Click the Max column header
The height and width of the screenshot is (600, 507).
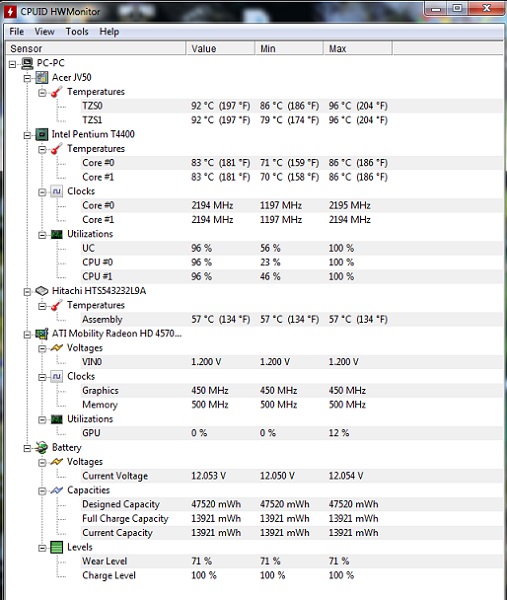(x=358, y=49)
